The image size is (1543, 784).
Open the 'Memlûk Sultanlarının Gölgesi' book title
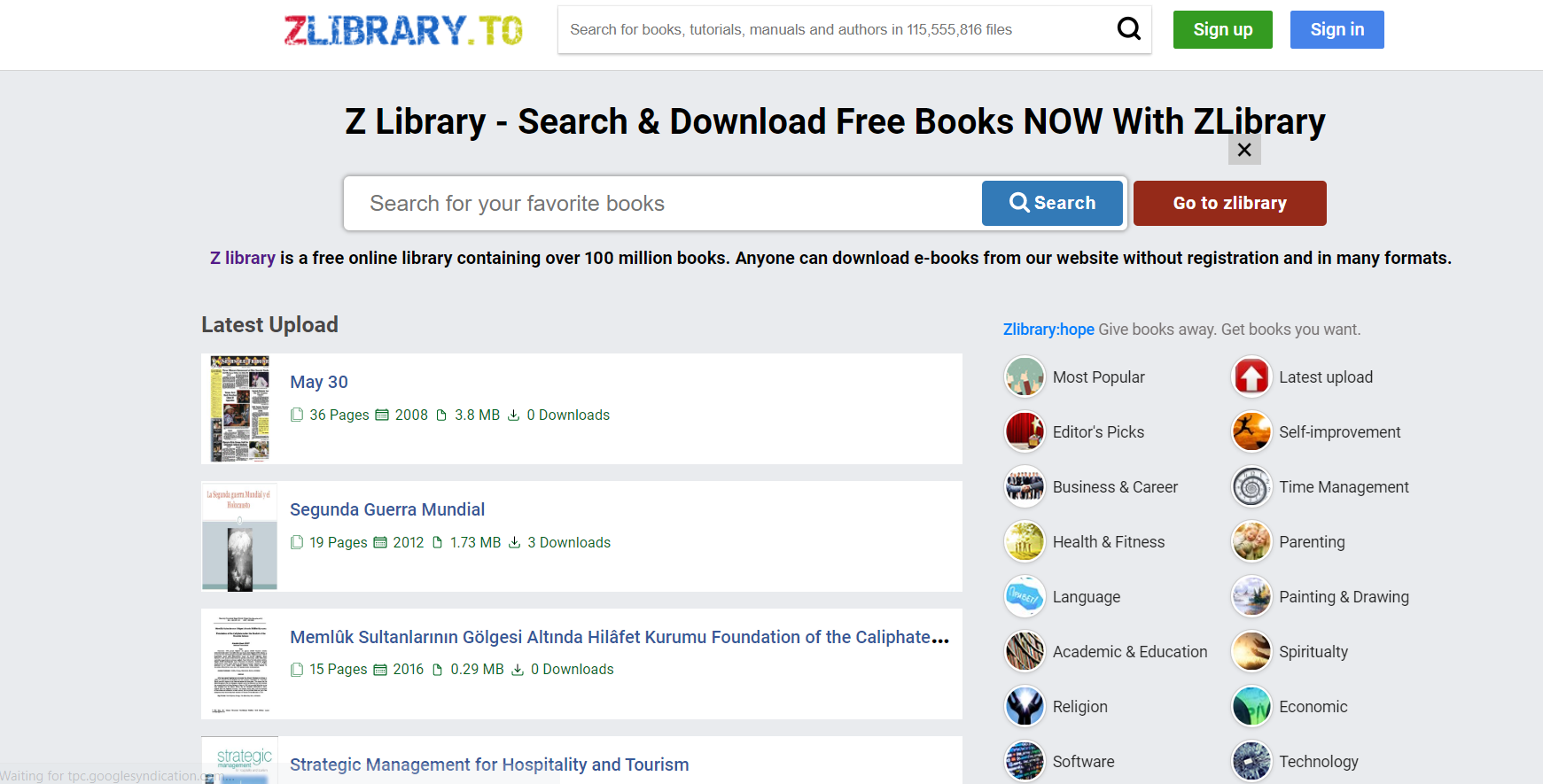click(x=620, y=637)
